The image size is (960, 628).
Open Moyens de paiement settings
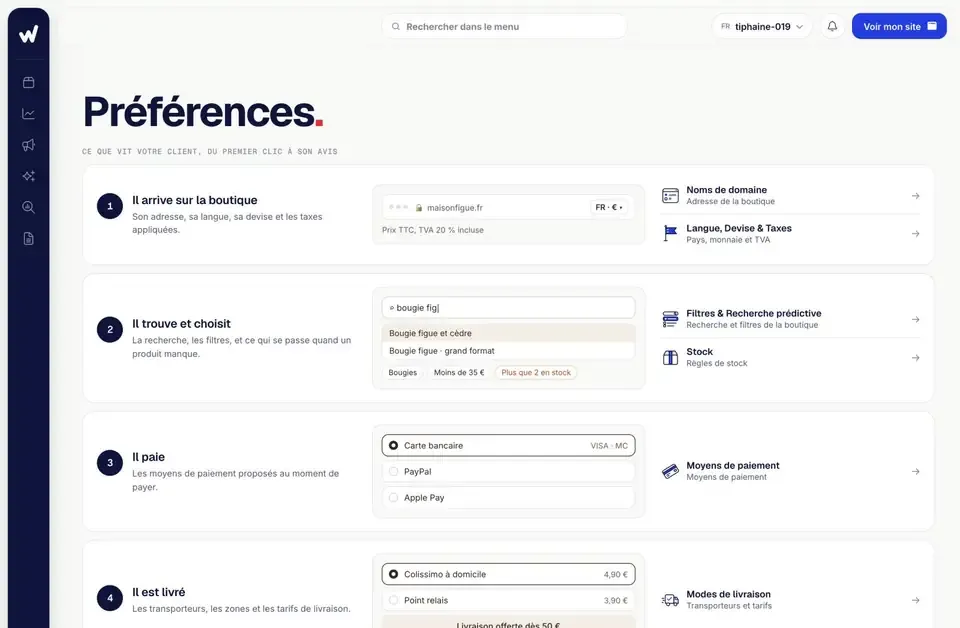coord(790,471)
